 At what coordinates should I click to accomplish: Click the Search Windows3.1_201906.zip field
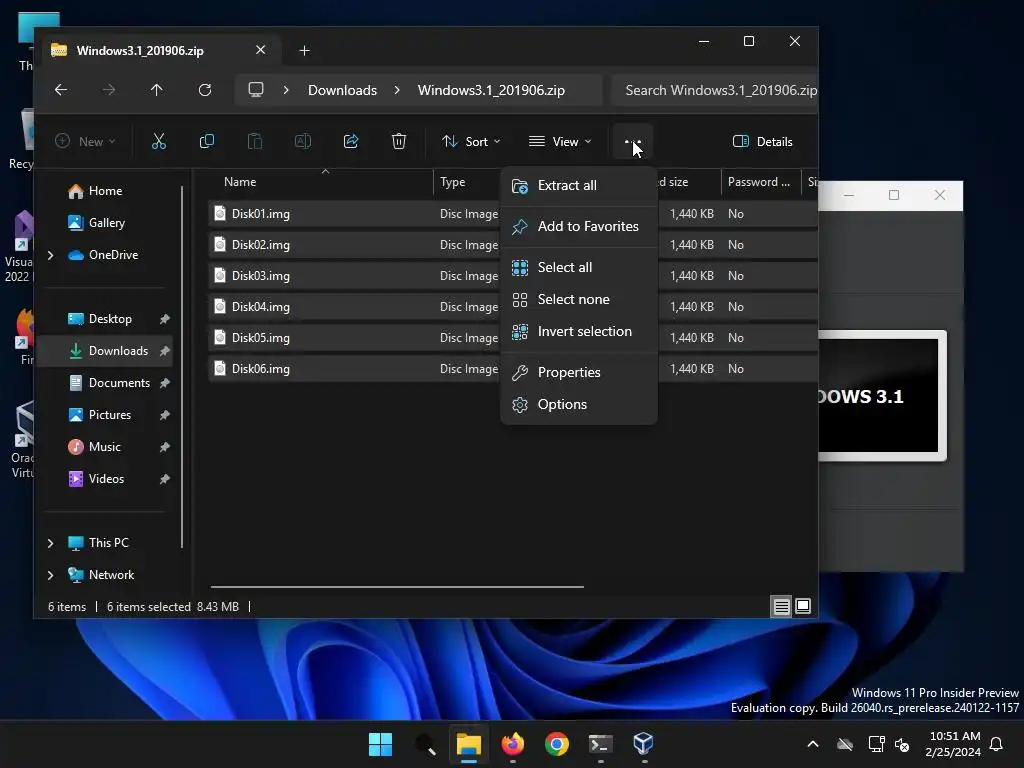pos(715,90)
